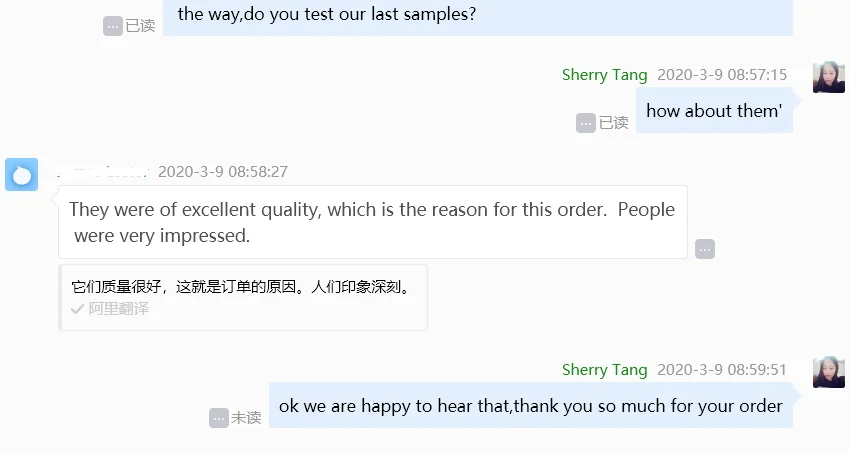849x453 pixels.
Task: Click the Sherry Tang name above the last message
Action: click(x=604, y=370)
